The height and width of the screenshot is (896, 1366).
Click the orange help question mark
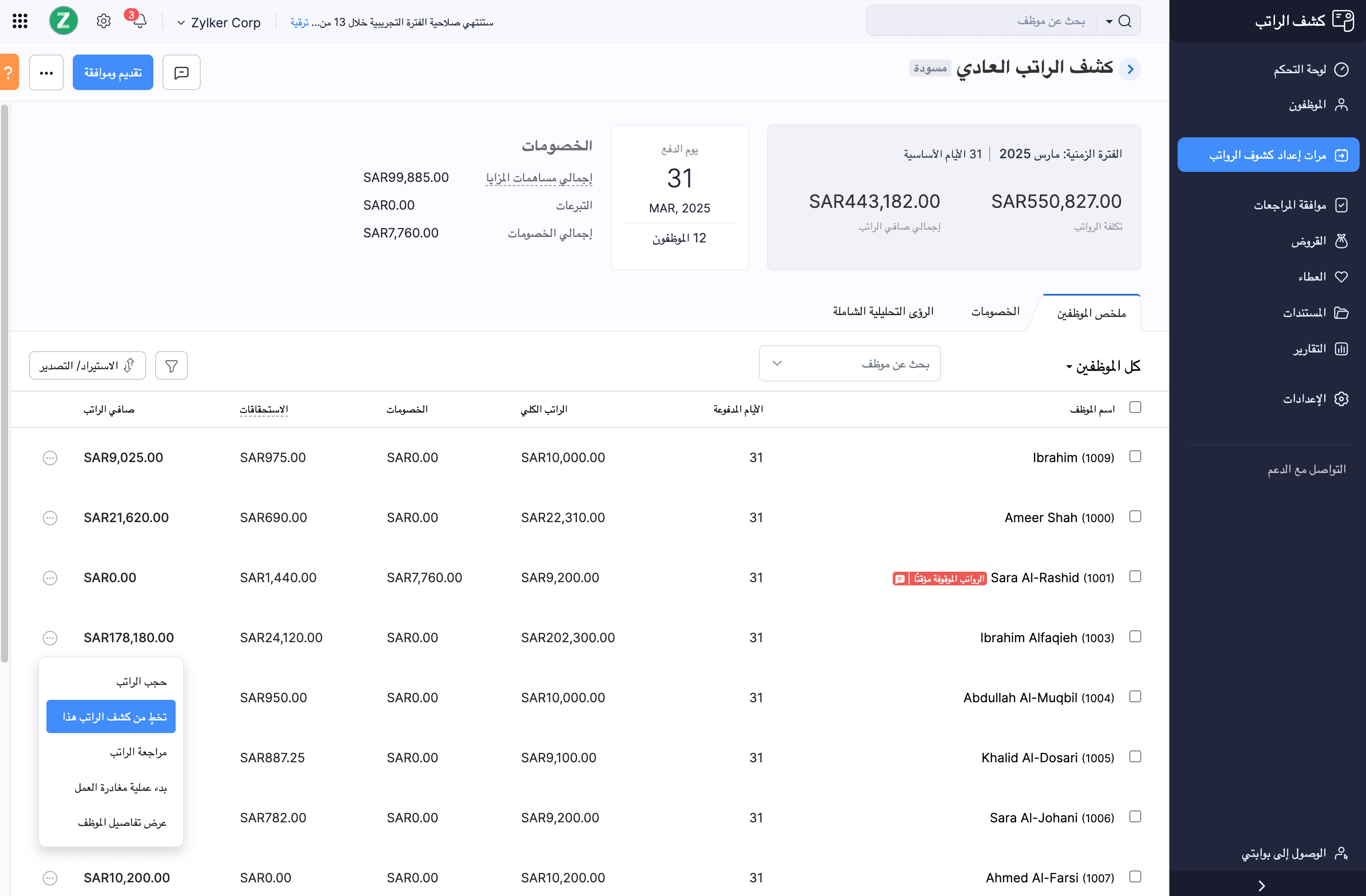(x=9, y=73)
